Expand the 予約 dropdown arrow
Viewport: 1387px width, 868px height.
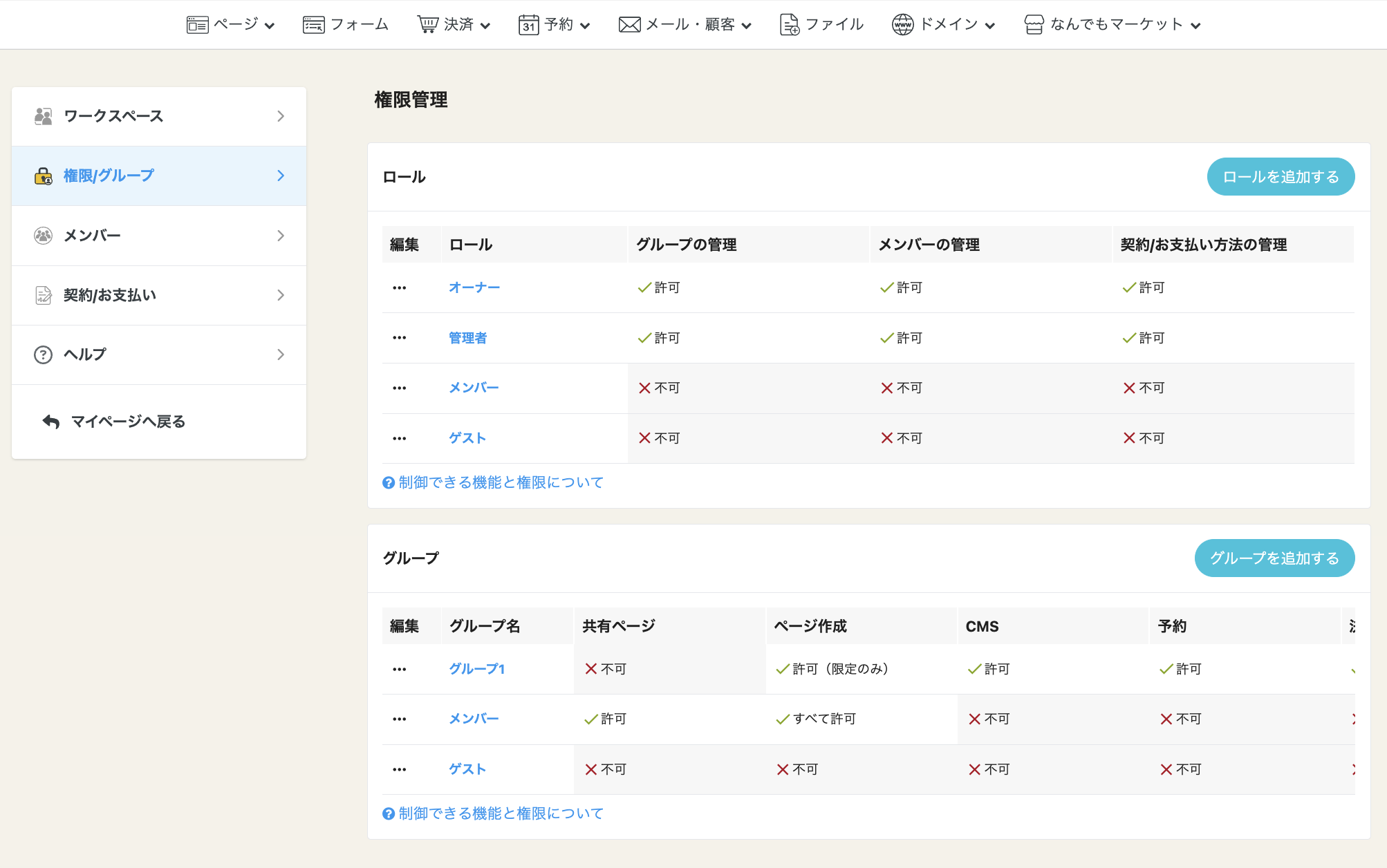[x=585, y=26]
